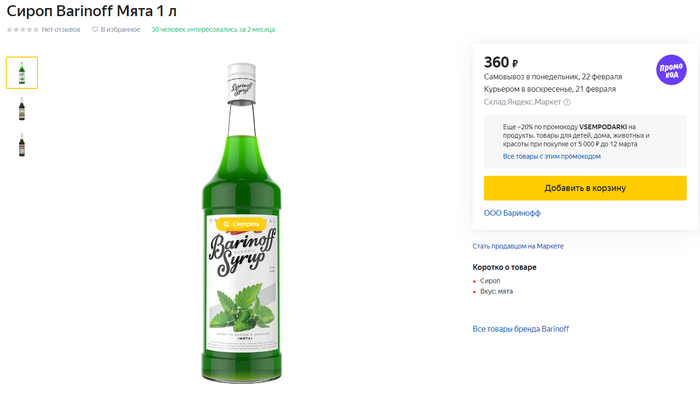Open Все товары бренда Barinoff link
Screen dimensions: 700x401
(520, 329)
